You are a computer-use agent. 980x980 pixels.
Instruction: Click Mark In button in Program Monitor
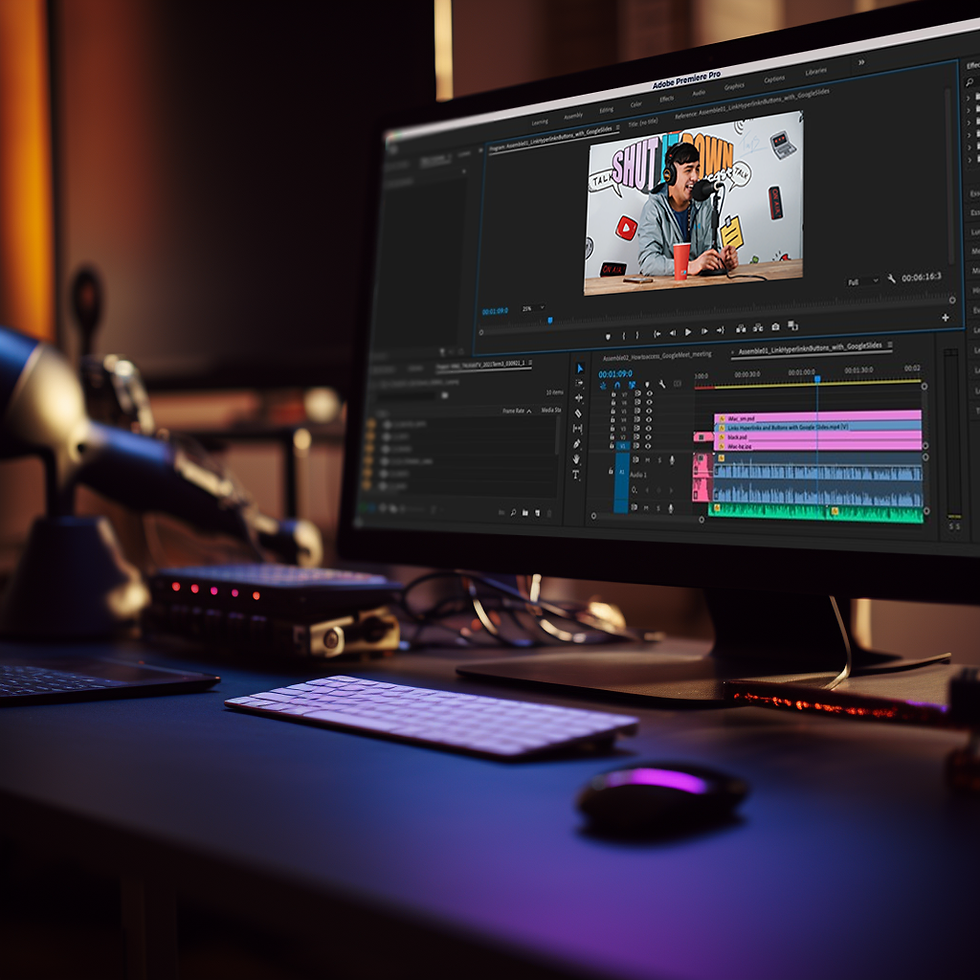click(x=624, y=336)
